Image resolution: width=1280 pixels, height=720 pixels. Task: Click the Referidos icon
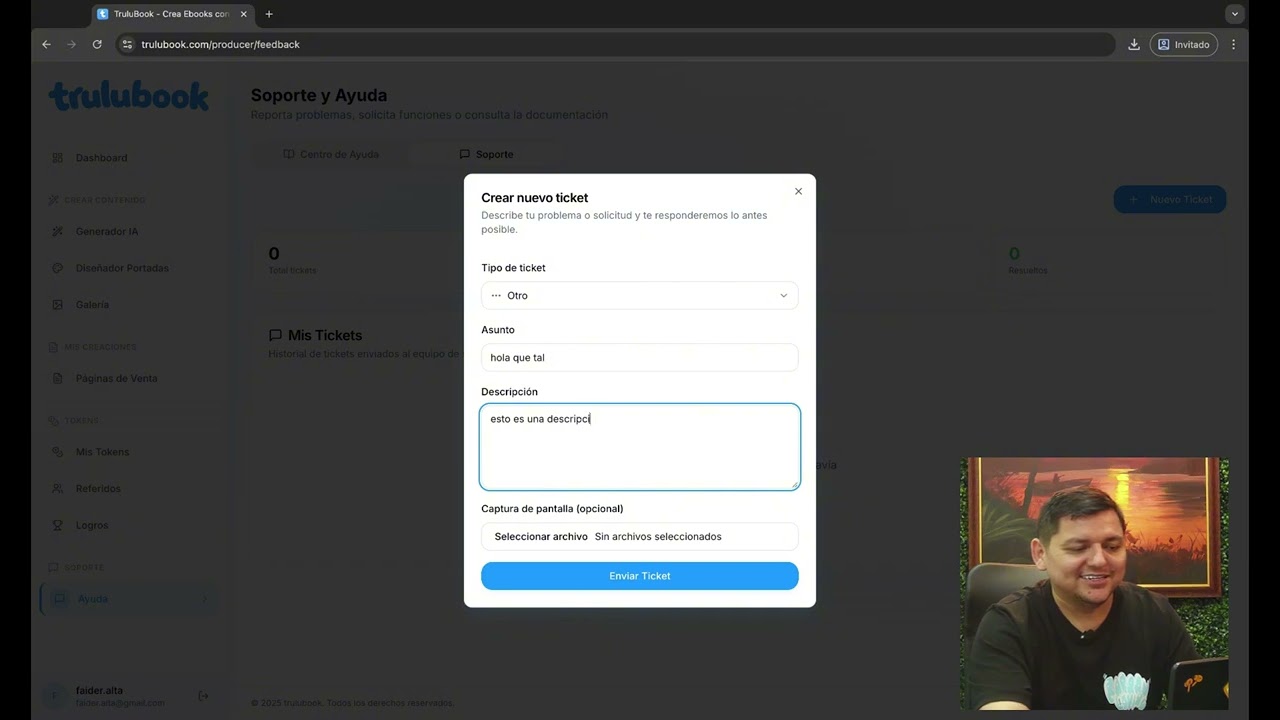pyautogui.click(x=57, y=489)
